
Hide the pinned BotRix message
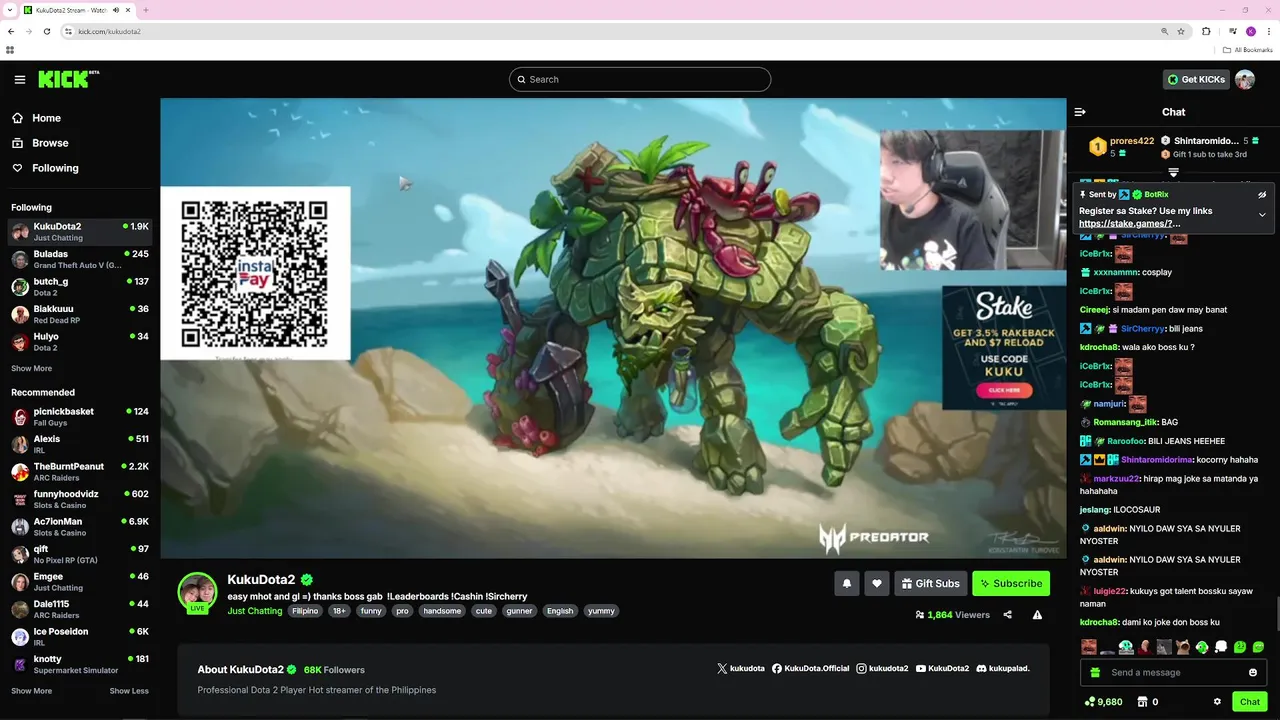pyautogui.click(x=1262, y=194)
